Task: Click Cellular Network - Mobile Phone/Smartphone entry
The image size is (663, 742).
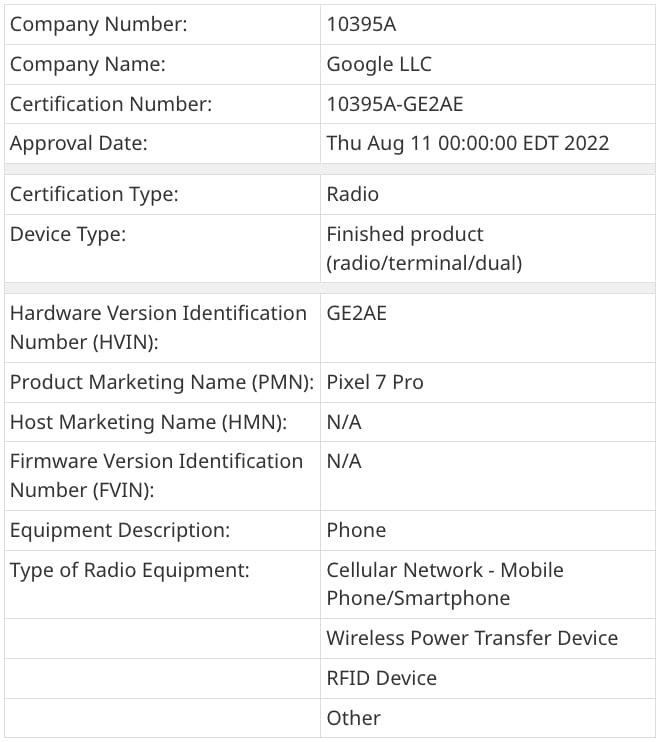Action: pos(445,584)
